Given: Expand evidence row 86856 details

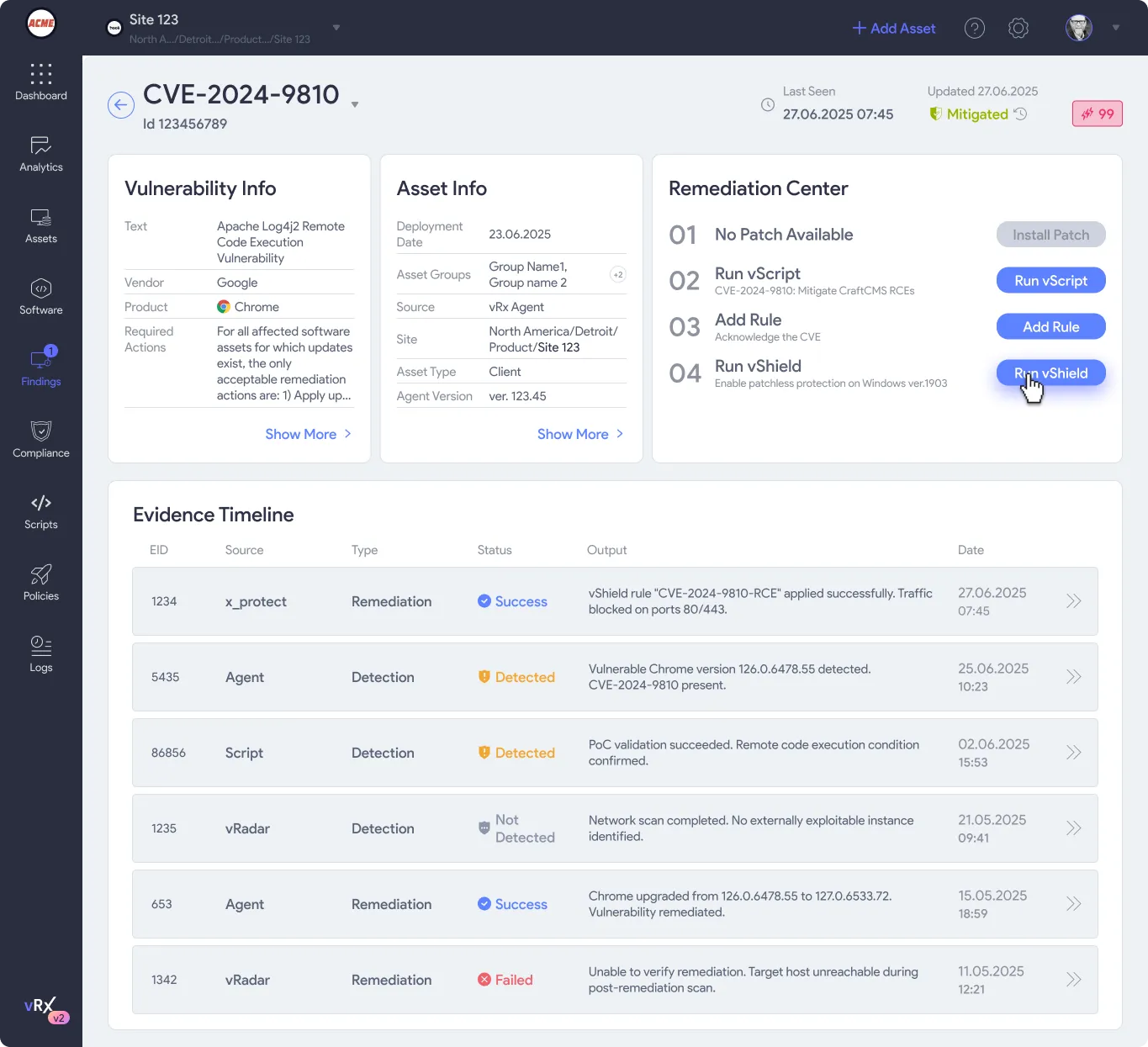Looking at the screenshot, I should [1074, 753].
